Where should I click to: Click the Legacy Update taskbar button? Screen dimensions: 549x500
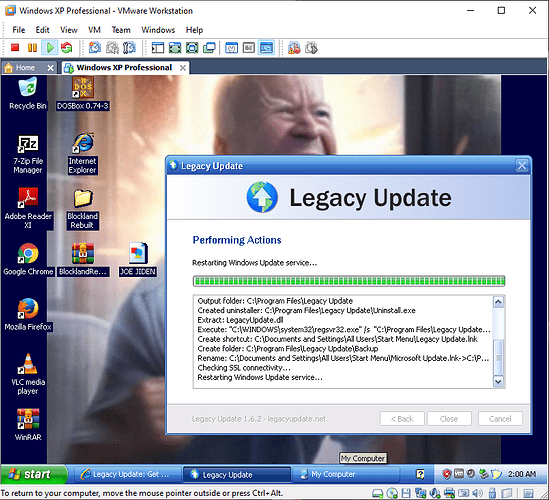click(237, 474)
